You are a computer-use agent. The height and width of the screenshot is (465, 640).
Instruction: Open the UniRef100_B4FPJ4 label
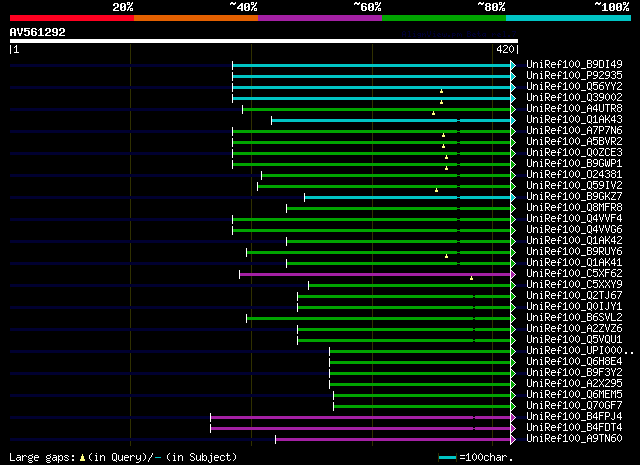[x=574, y=417]
